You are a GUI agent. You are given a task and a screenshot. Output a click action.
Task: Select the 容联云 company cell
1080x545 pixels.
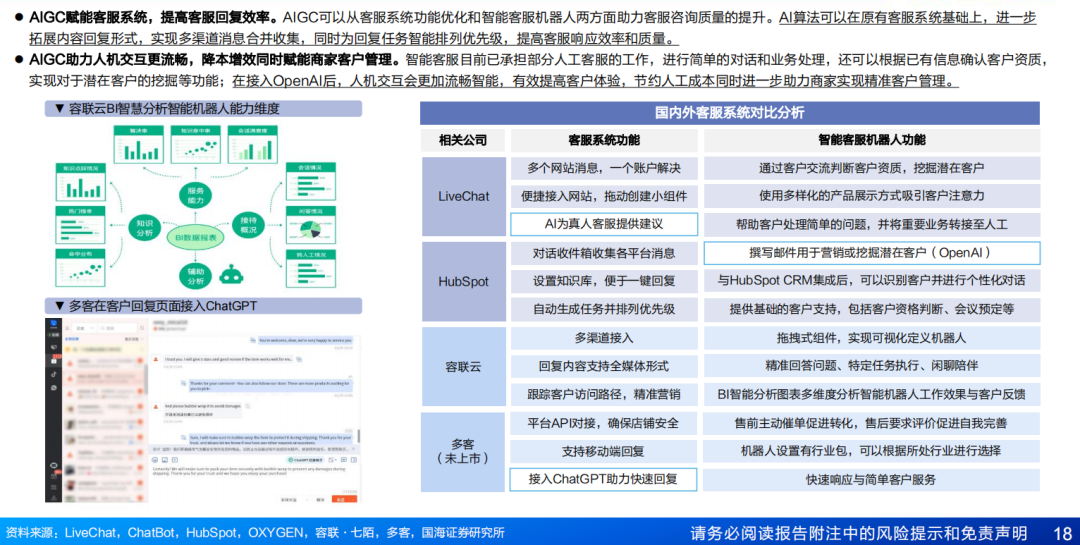(x=464, y=367)
